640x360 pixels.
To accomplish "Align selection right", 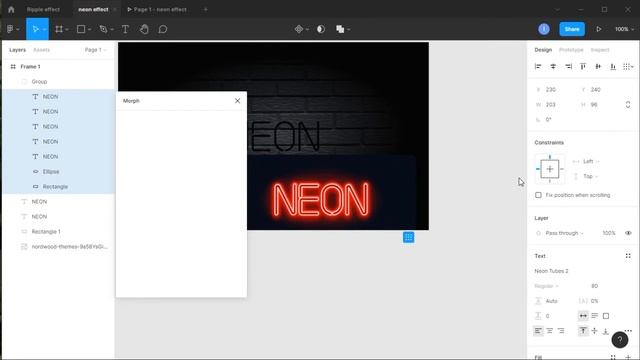I will tap(568, 67).
